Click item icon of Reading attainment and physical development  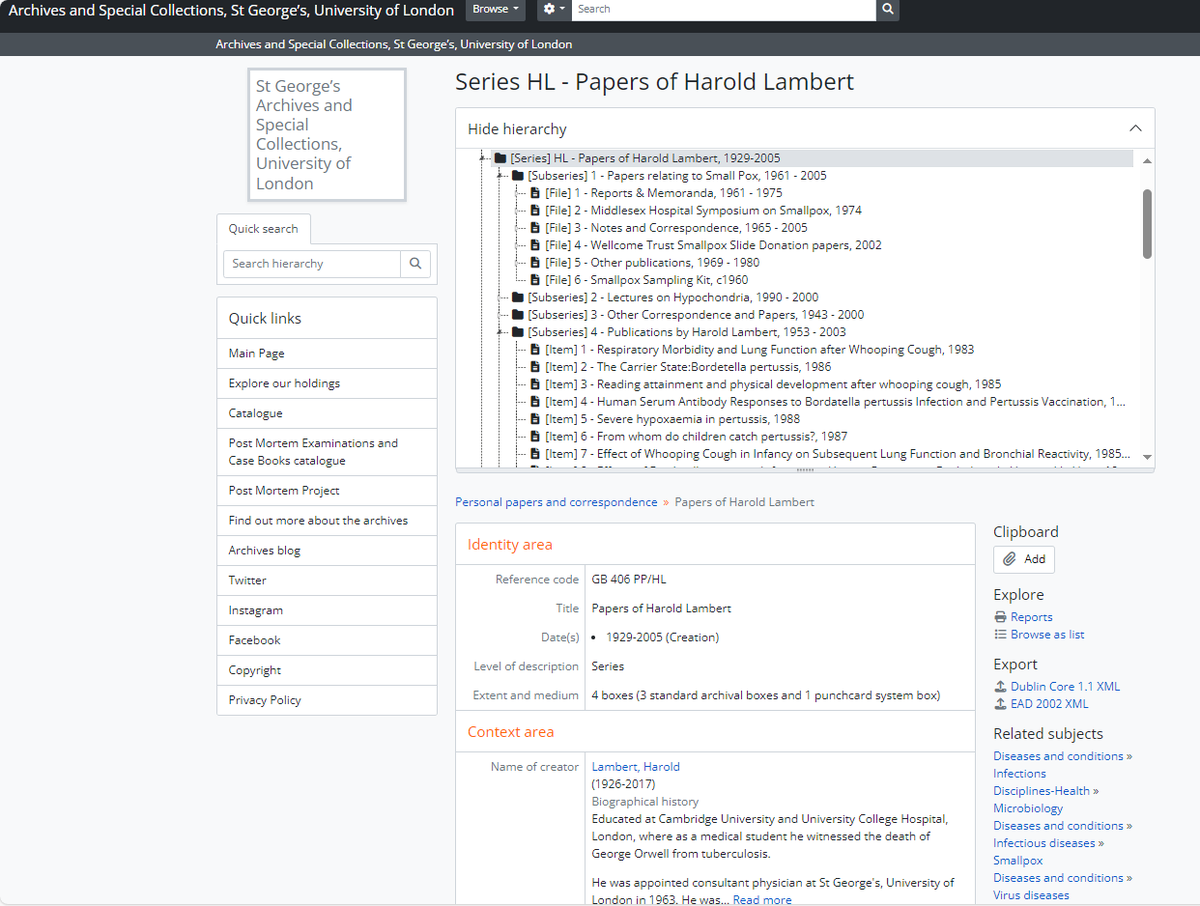coord(535,384)
